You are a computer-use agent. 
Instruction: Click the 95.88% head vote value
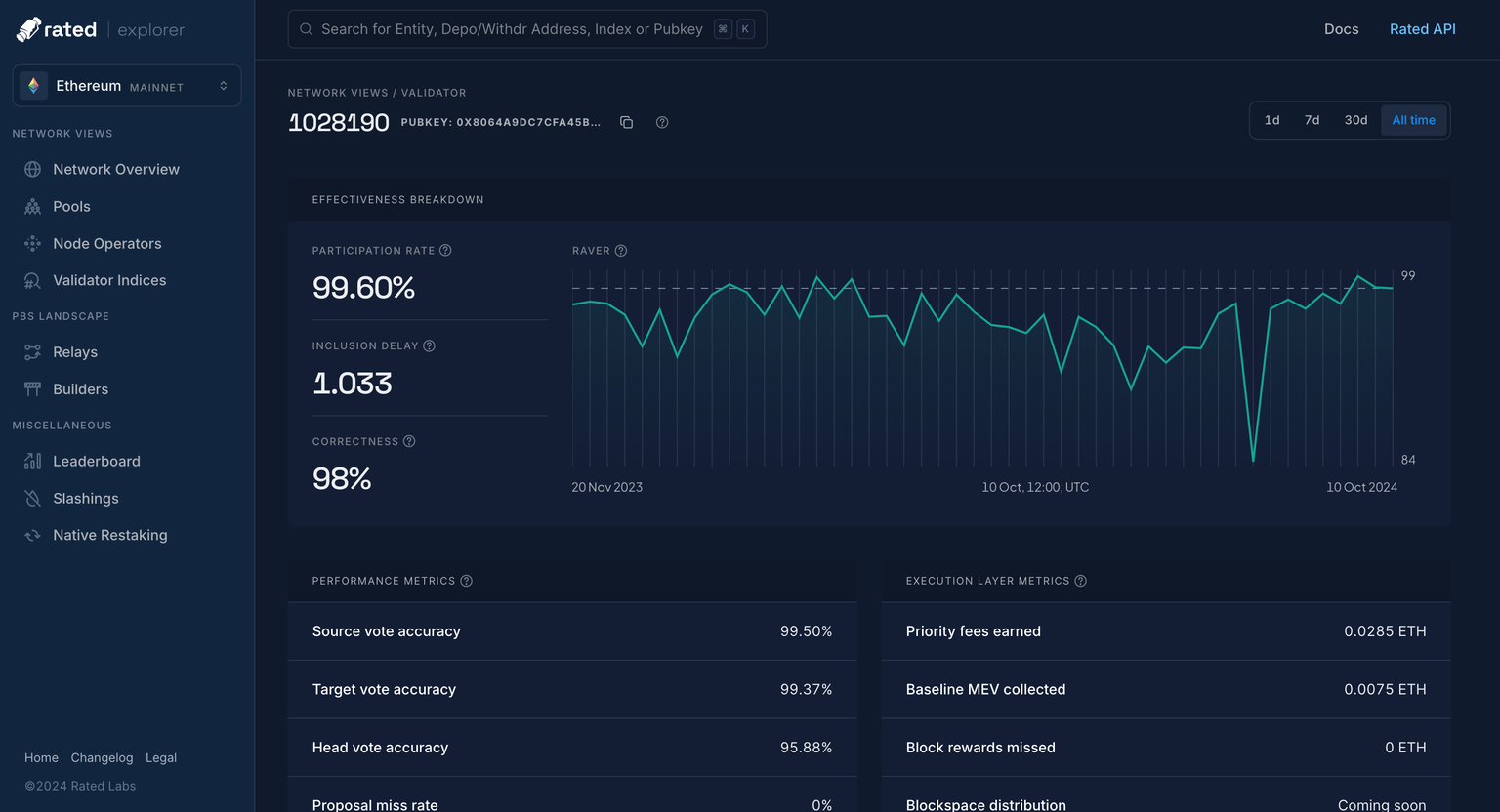click(806, 748)
